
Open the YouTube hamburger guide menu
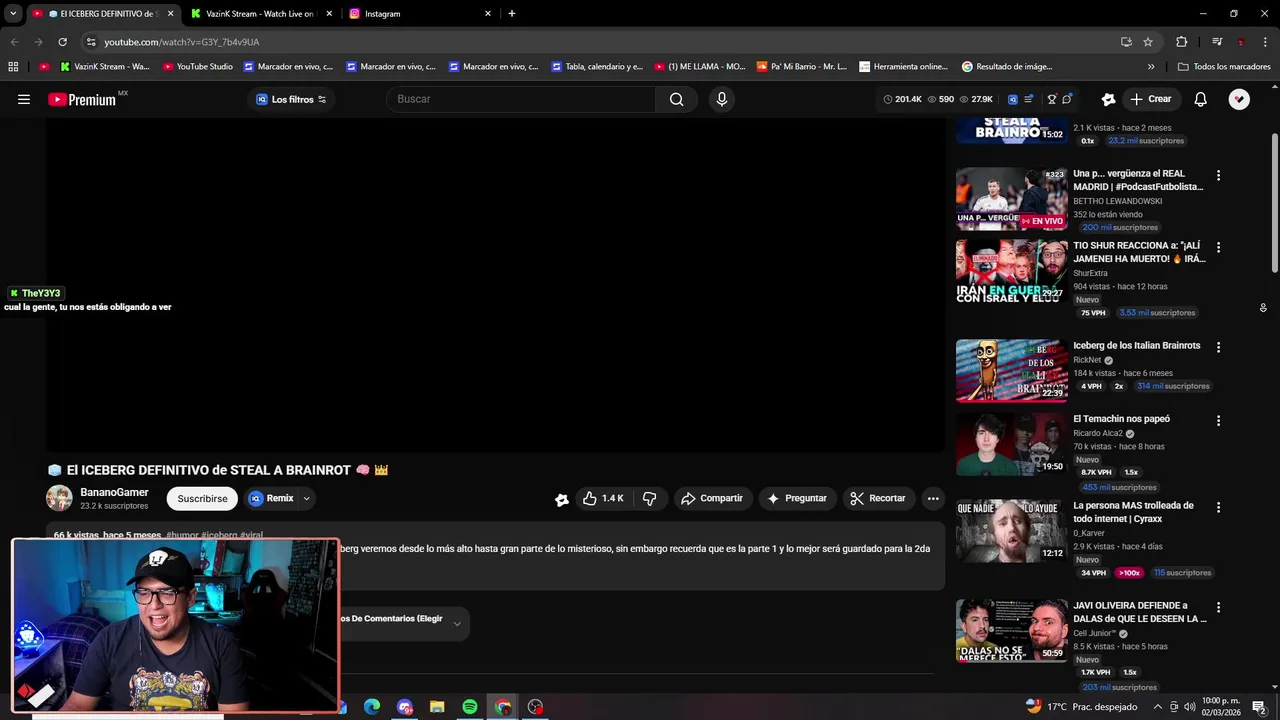click(x=24, y=99)
